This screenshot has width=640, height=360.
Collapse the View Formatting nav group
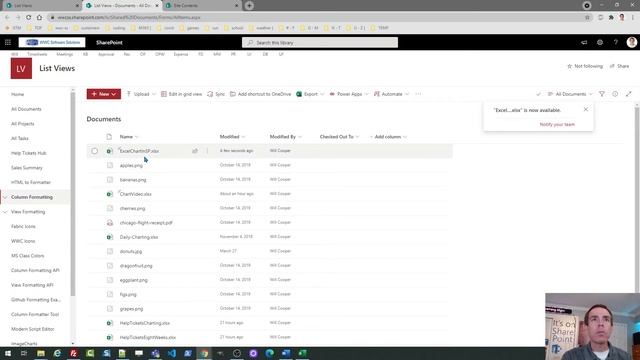[x=5, y=212]
